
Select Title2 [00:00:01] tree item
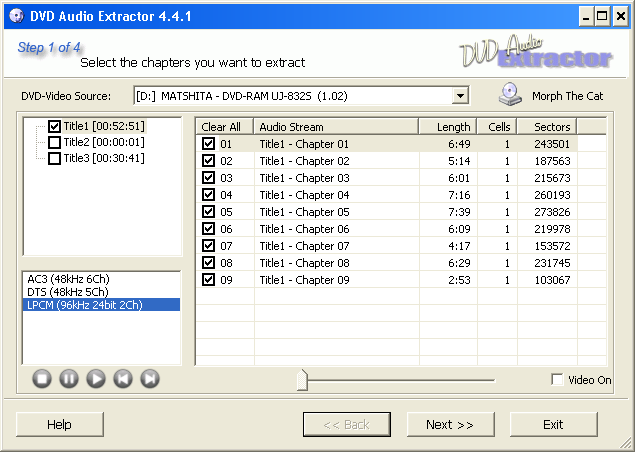click(x=104, y=142)
